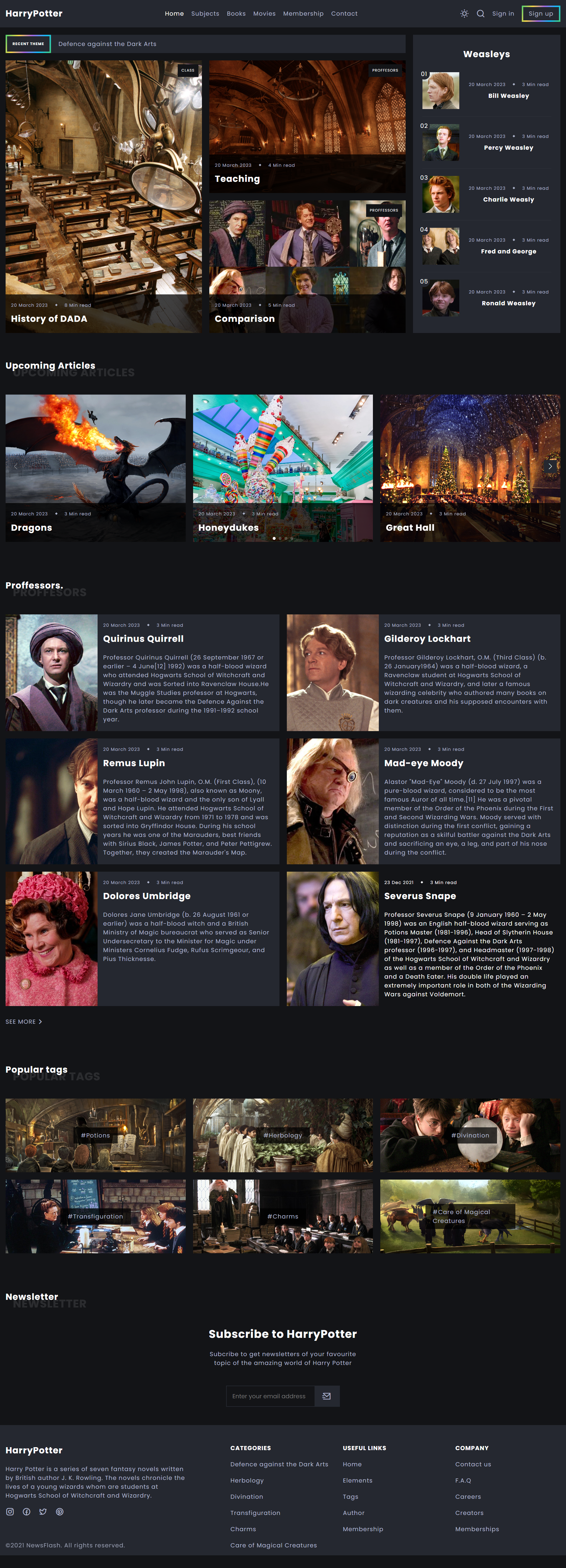Image resolution: width=566 pixels, height=1568 pixels.
Task: Submit email with the envelope icon button
Action: tap(327, 1396)
